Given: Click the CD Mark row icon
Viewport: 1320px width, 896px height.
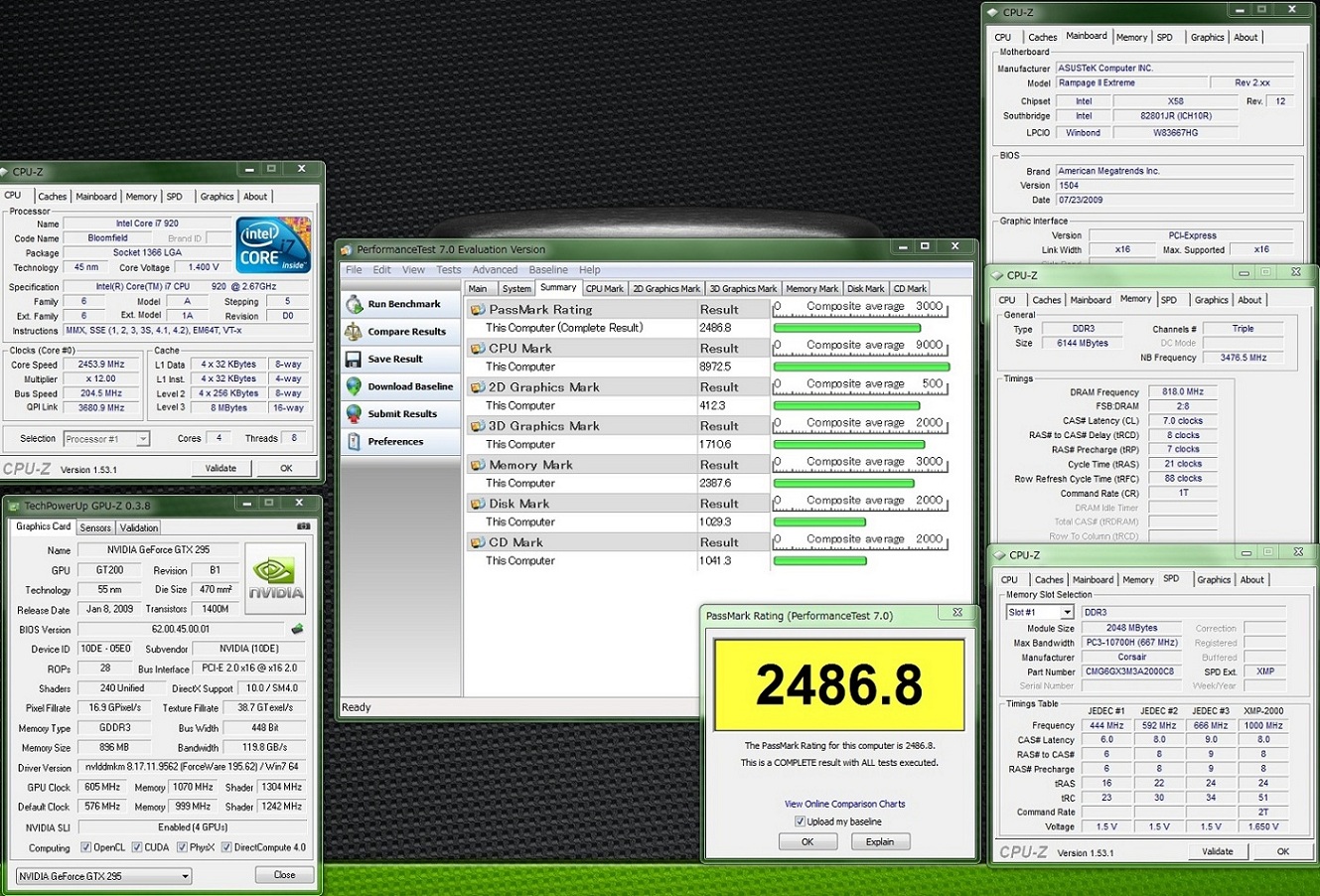Looking at the screenshot, I should 478,542.
